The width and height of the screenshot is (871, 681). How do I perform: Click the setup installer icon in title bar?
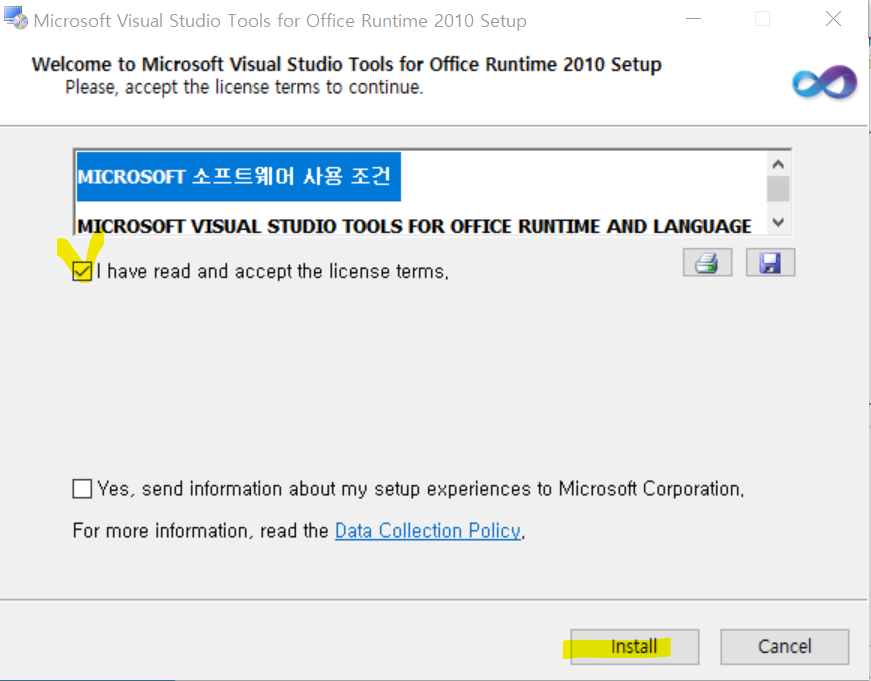tap(16, 18)
